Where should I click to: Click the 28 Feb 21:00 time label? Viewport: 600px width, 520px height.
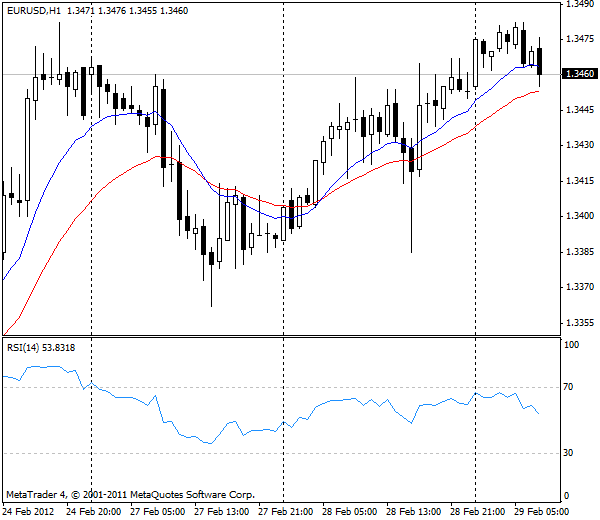pyautogui.click(x=477, y=512)
